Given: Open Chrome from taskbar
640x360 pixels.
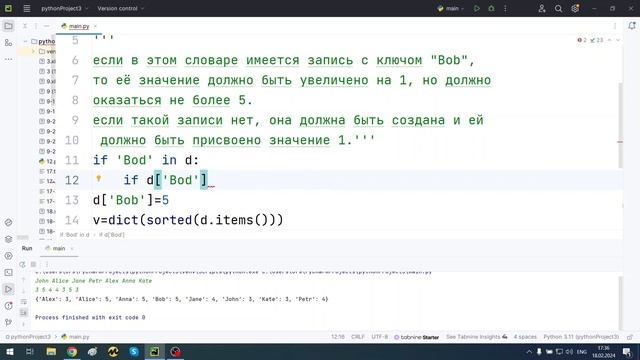Looking at the screenshot, I should tap(72, 351).
